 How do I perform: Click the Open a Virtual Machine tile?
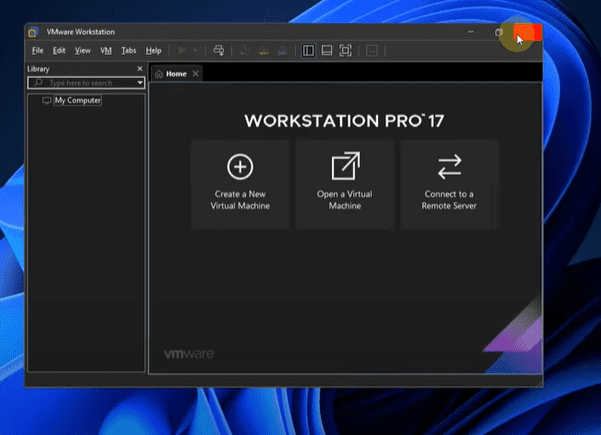point(345,184)
